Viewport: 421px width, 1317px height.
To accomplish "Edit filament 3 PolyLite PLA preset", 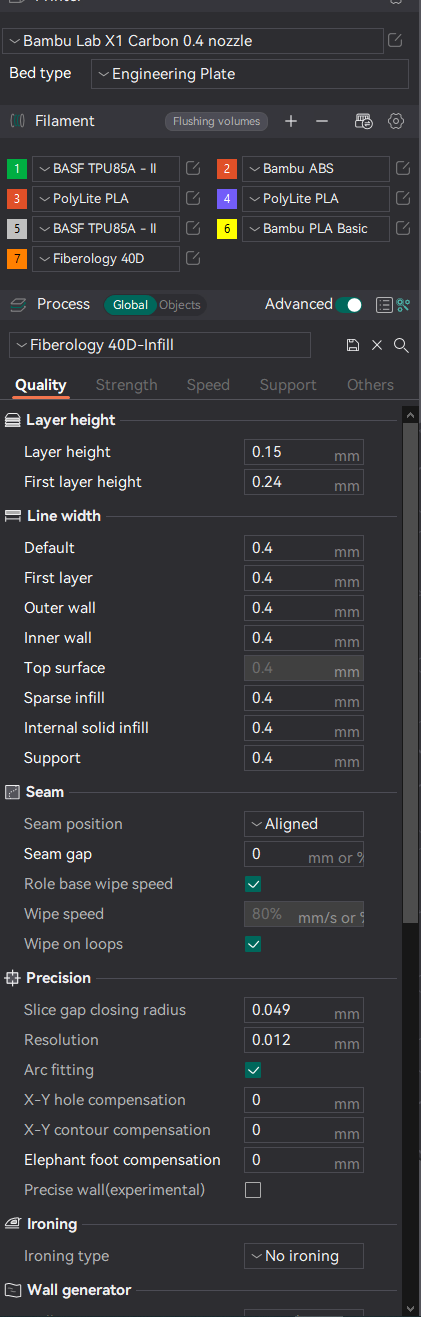I will tap(194, 198).
